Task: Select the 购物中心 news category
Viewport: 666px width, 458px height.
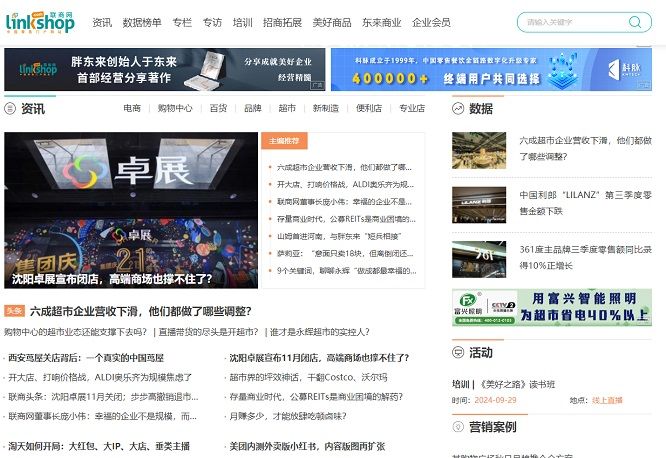Action: (x=175, y=108)
